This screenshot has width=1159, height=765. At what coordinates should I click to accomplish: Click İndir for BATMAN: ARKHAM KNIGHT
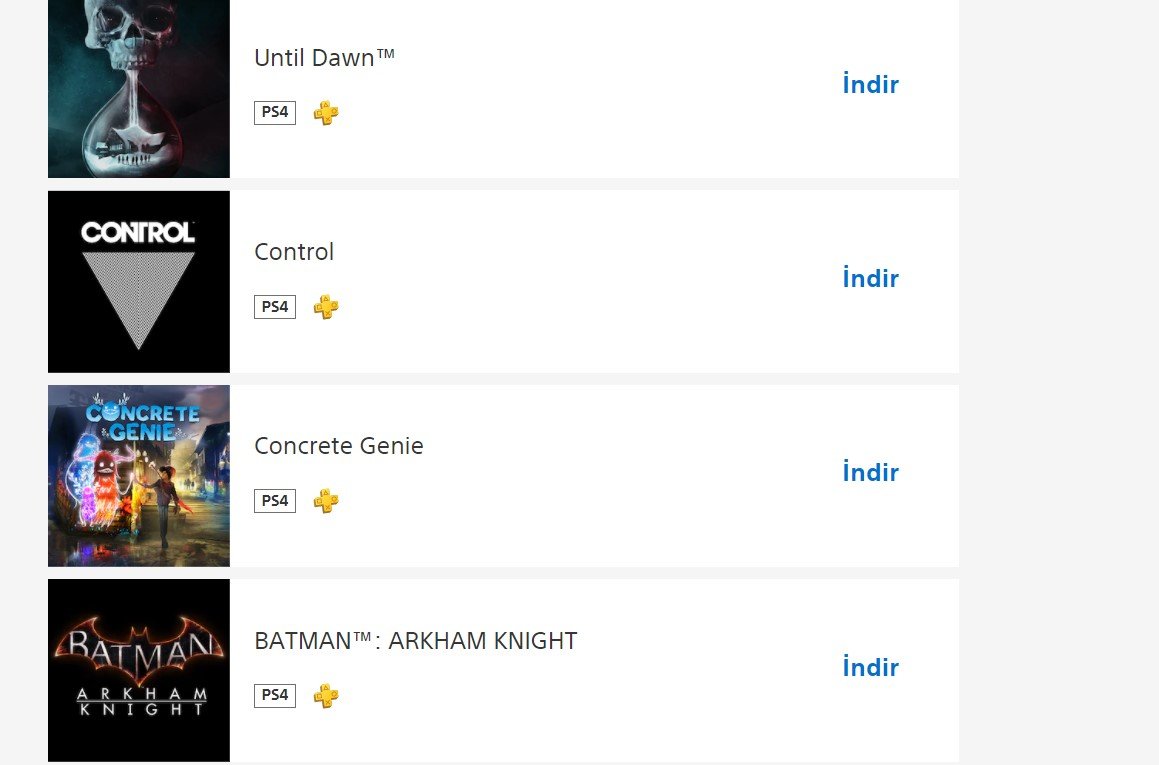(871, 667)
